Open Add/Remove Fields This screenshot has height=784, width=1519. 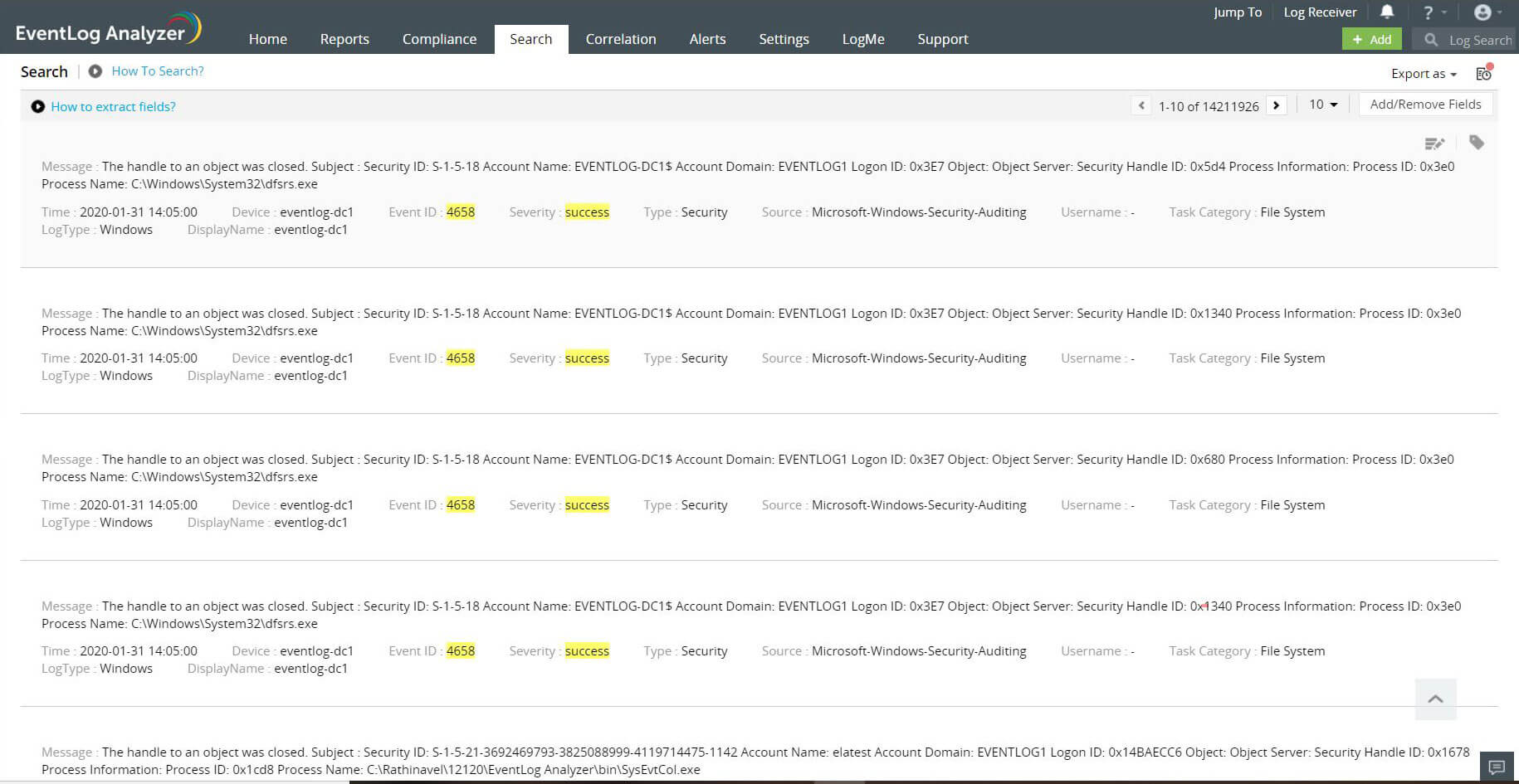1425,105
